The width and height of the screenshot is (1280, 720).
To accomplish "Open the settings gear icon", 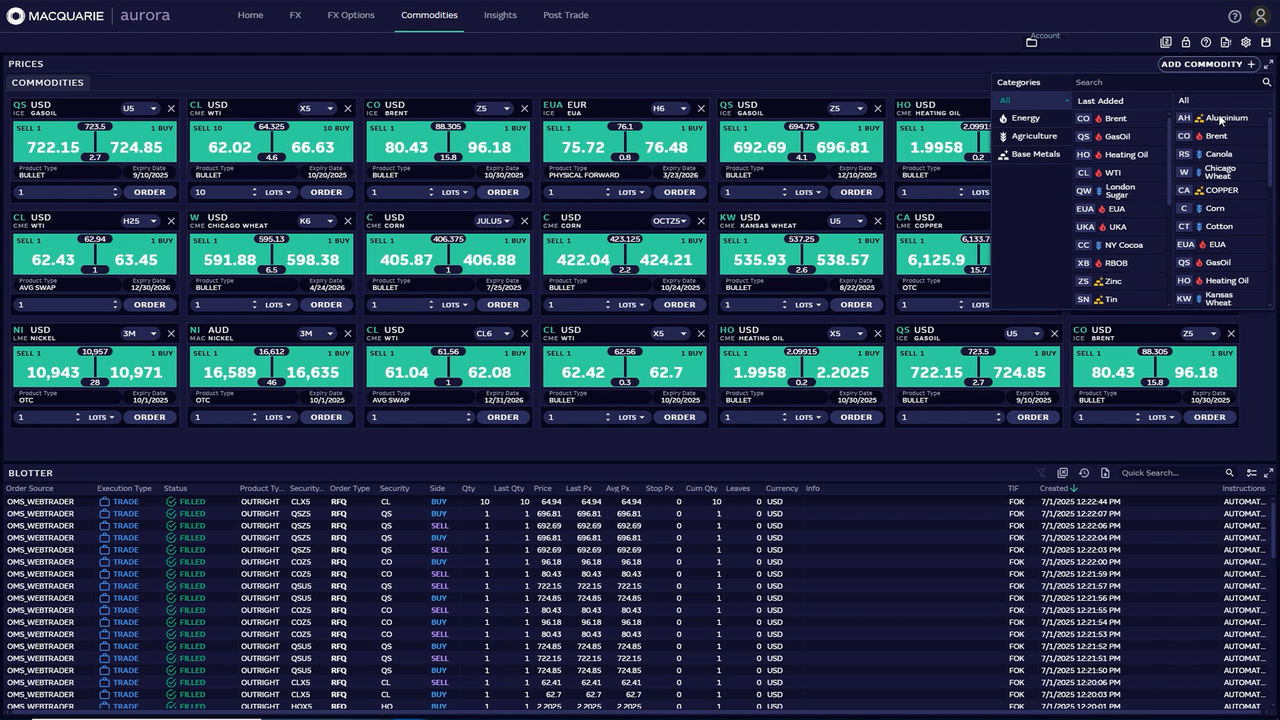I will (x=1246, y=43).
